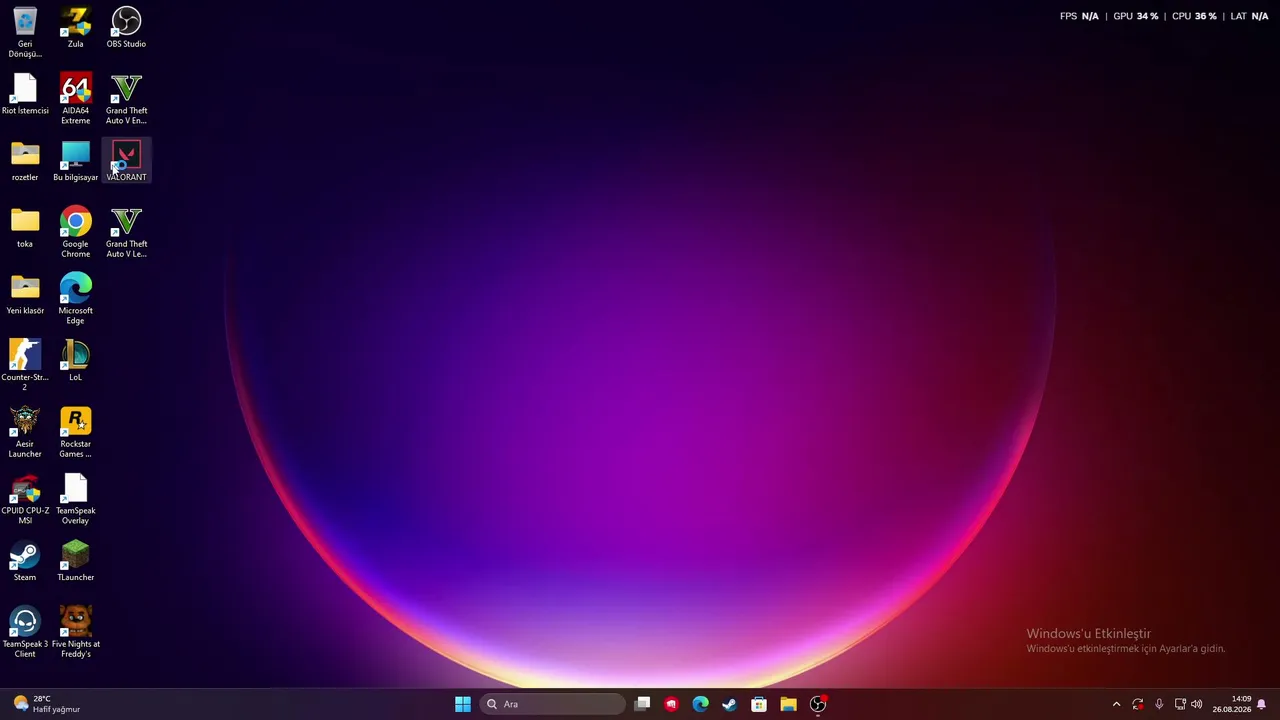Open the red app icon on taskbar
The width and height of the screenshot is (1280, 720).
point(671,704)
